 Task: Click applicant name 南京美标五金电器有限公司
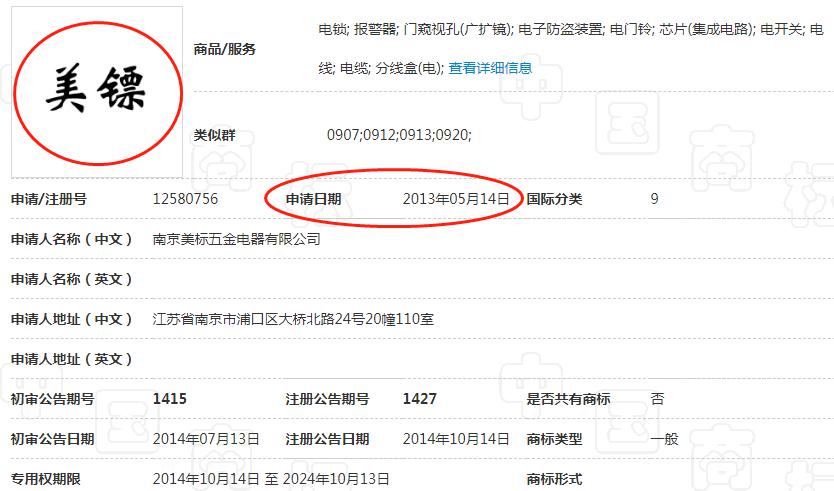[236, 239]
